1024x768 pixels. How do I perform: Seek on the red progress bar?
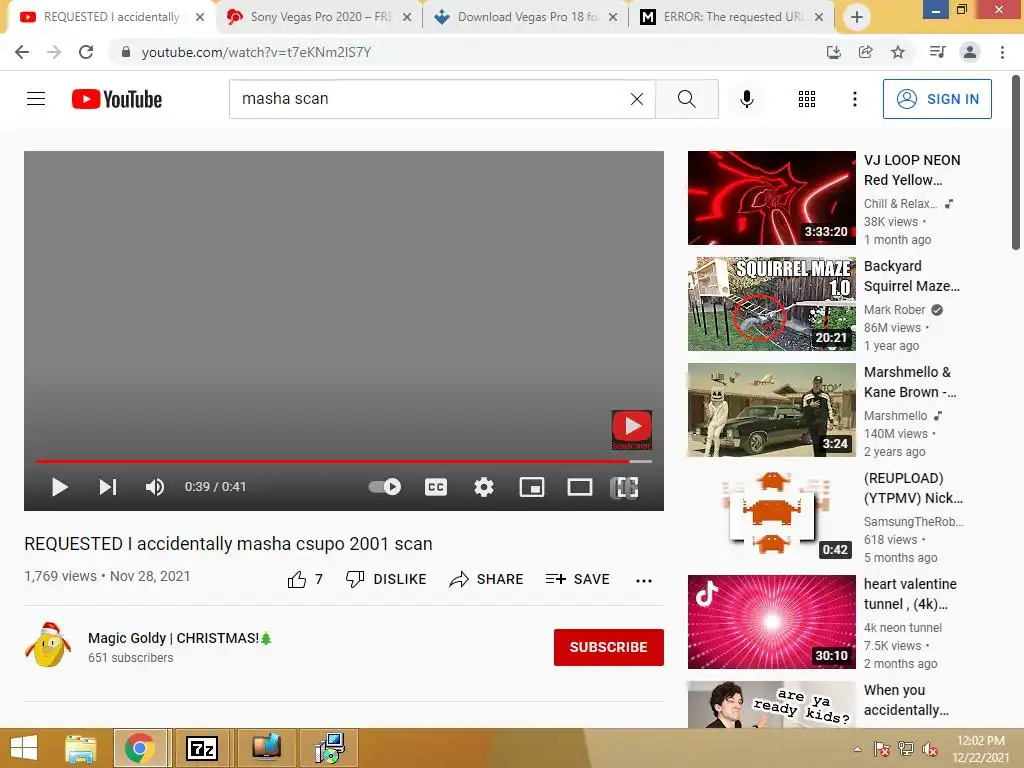tap(344, 461)
